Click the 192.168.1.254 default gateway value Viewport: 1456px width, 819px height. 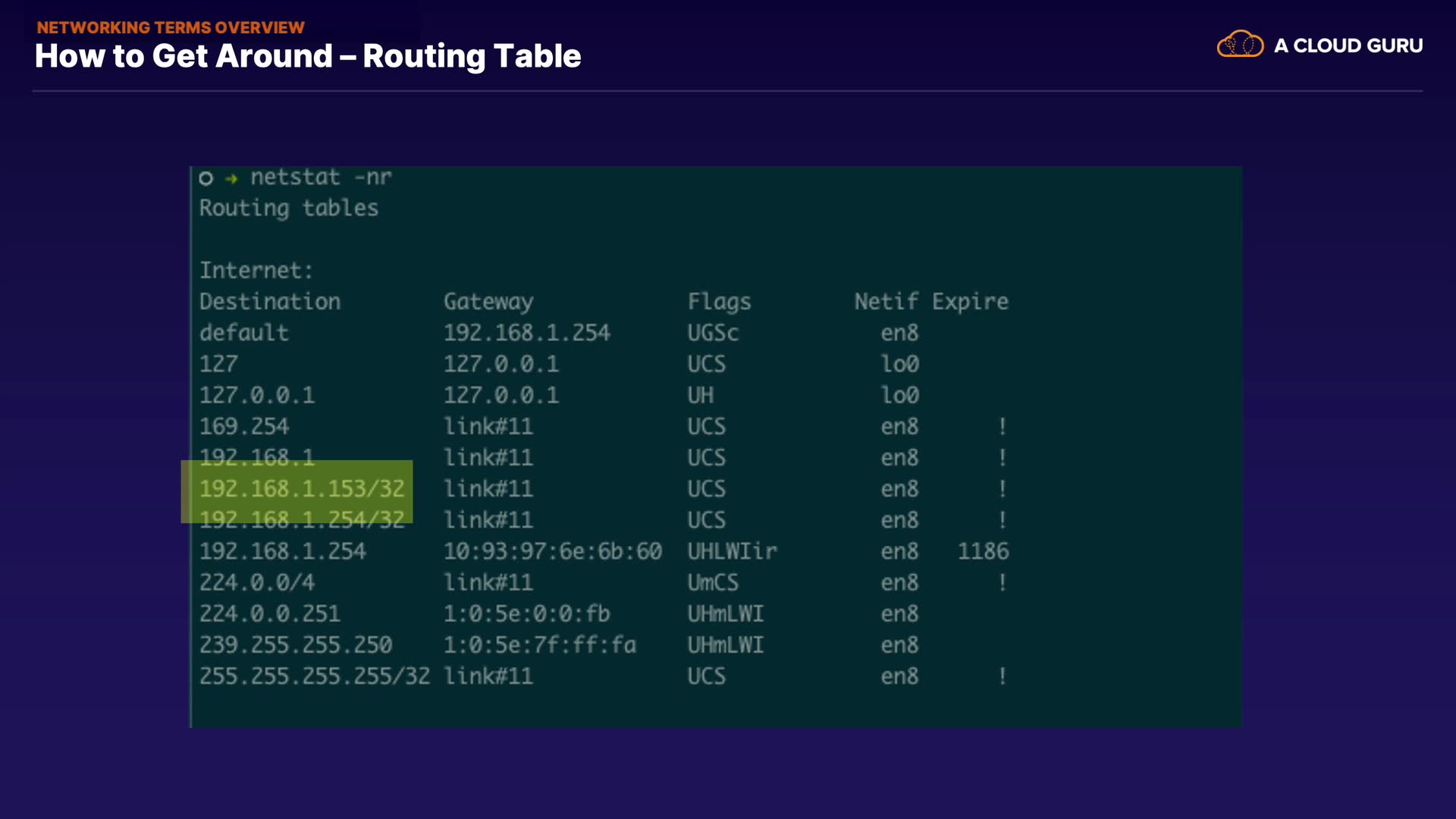point(526,333)
